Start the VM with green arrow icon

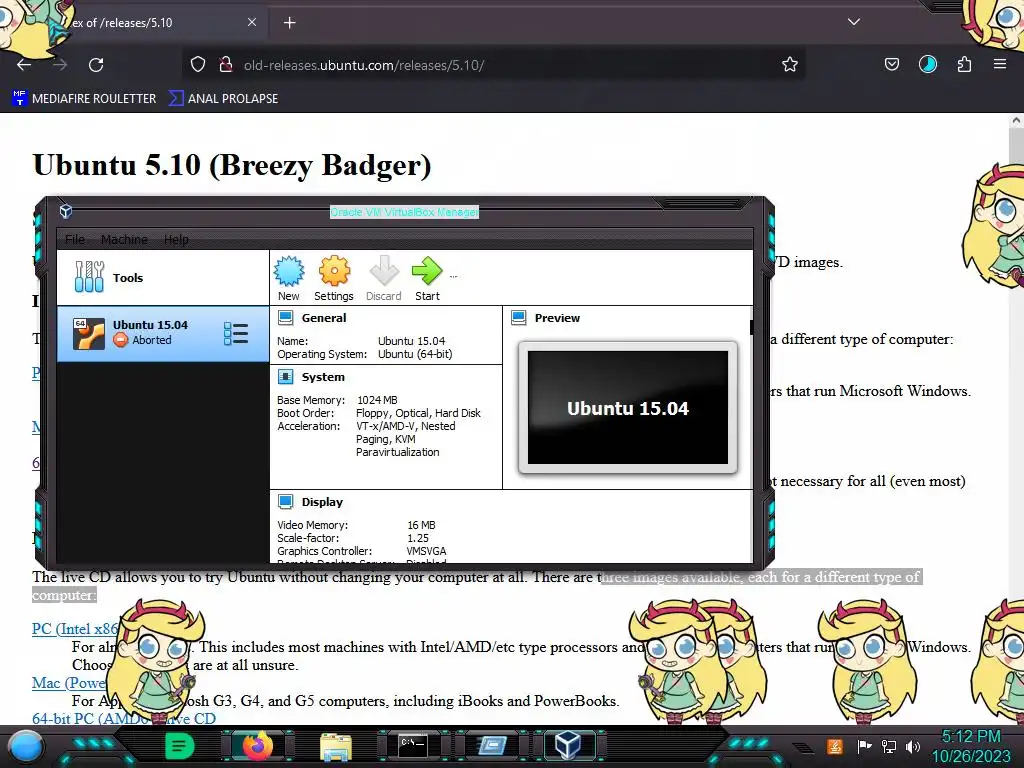(427, 271)
